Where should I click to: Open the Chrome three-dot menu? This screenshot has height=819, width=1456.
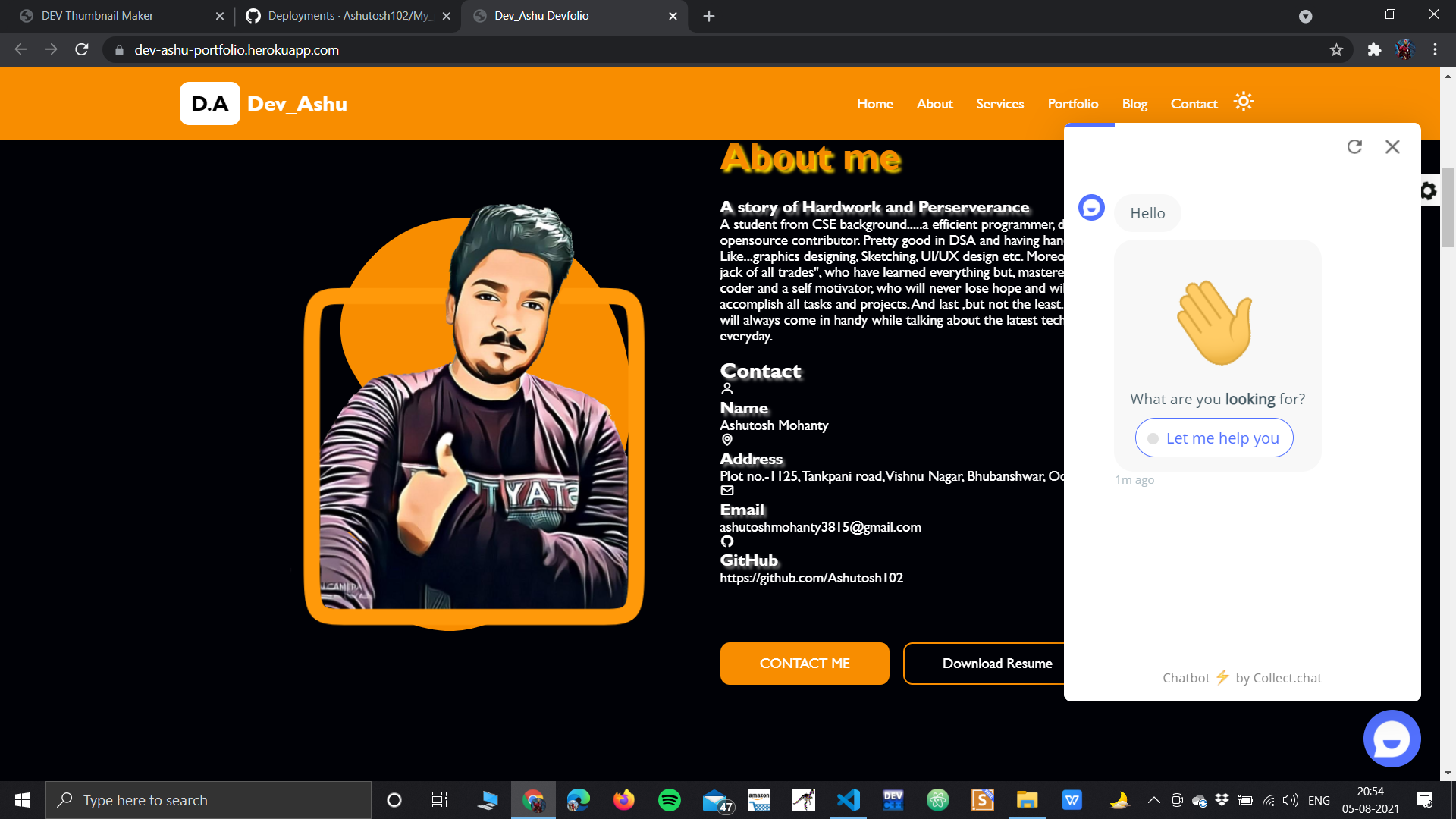[x=1434, y=50]
